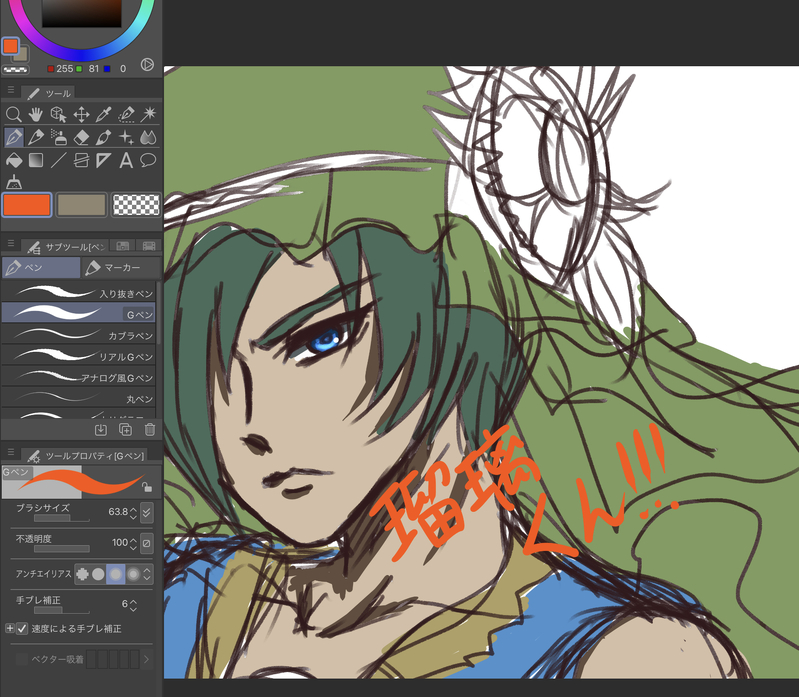Viewport: 799px width, 697px height.
Task: Select the マーカー sub tool group
Action: tap(121, 267)
